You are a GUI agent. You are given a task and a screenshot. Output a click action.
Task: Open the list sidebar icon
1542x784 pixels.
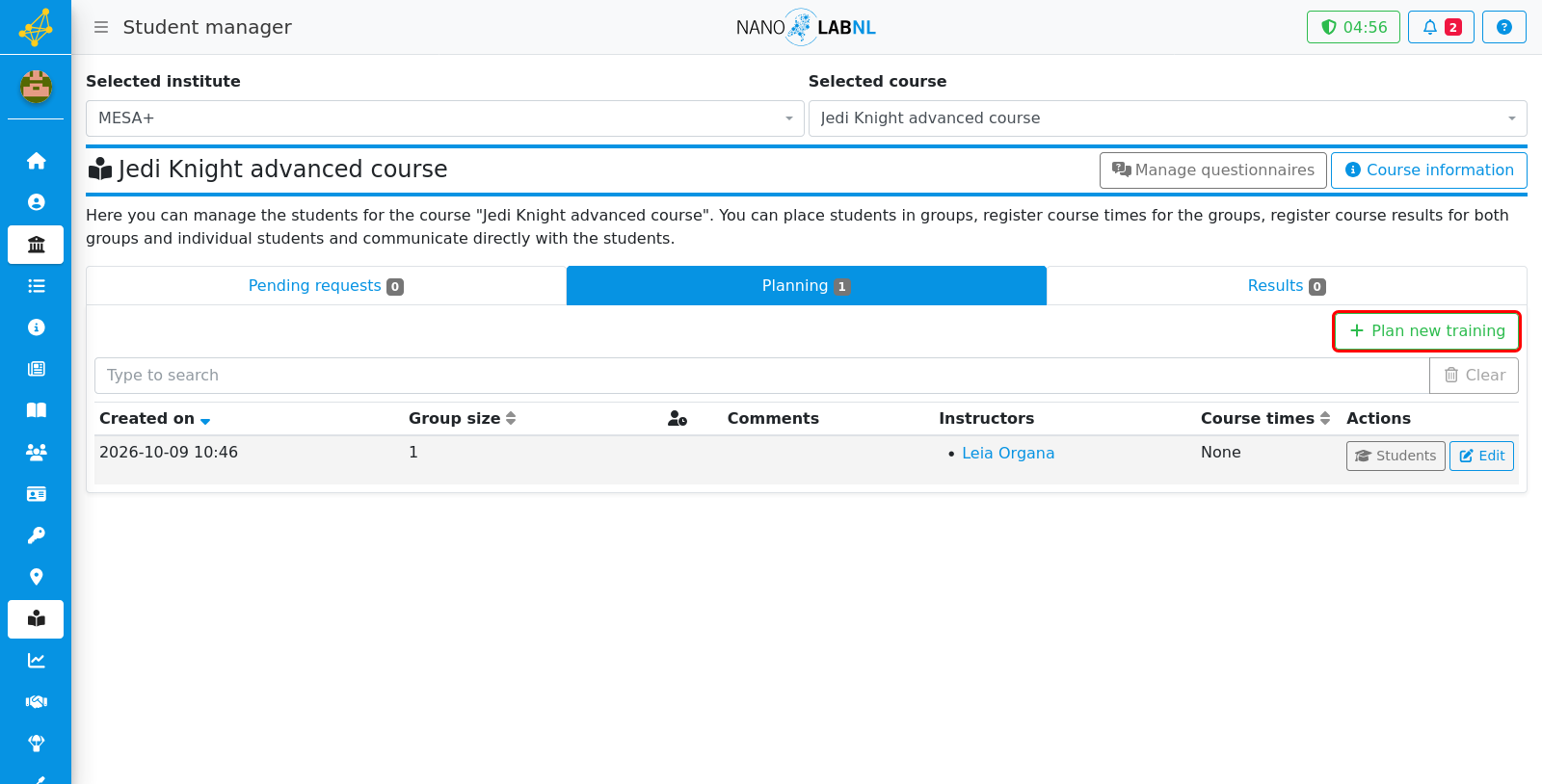pyautogui.click(x=36, y=286)
